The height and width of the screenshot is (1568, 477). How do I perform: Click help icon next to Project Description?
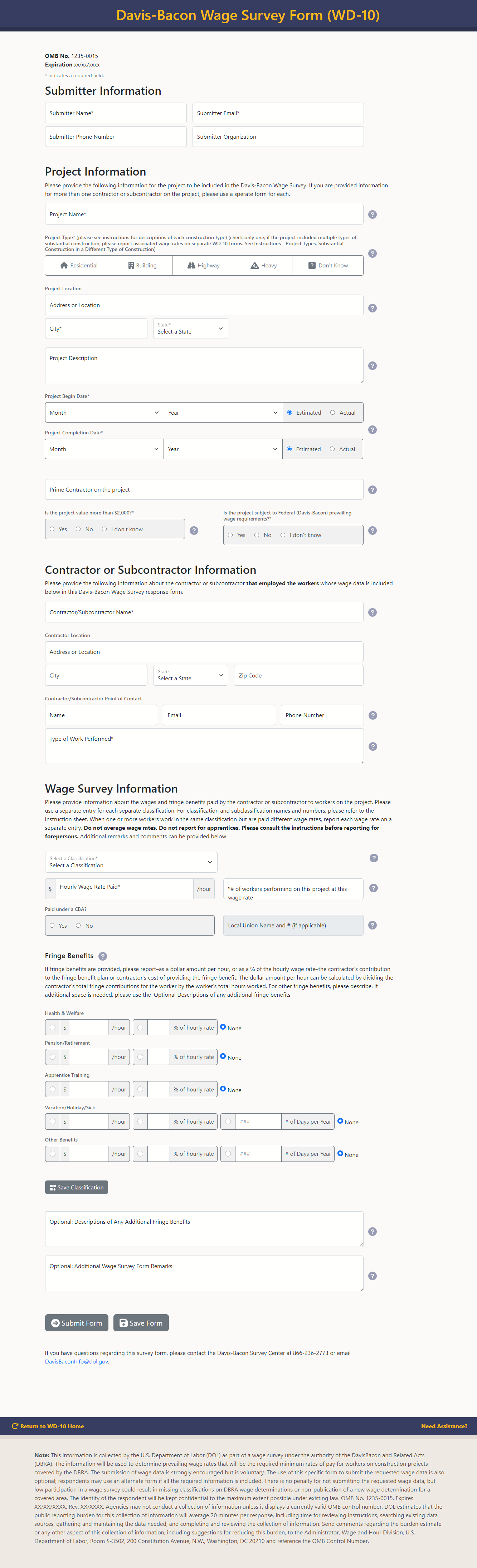coord(372,366)
